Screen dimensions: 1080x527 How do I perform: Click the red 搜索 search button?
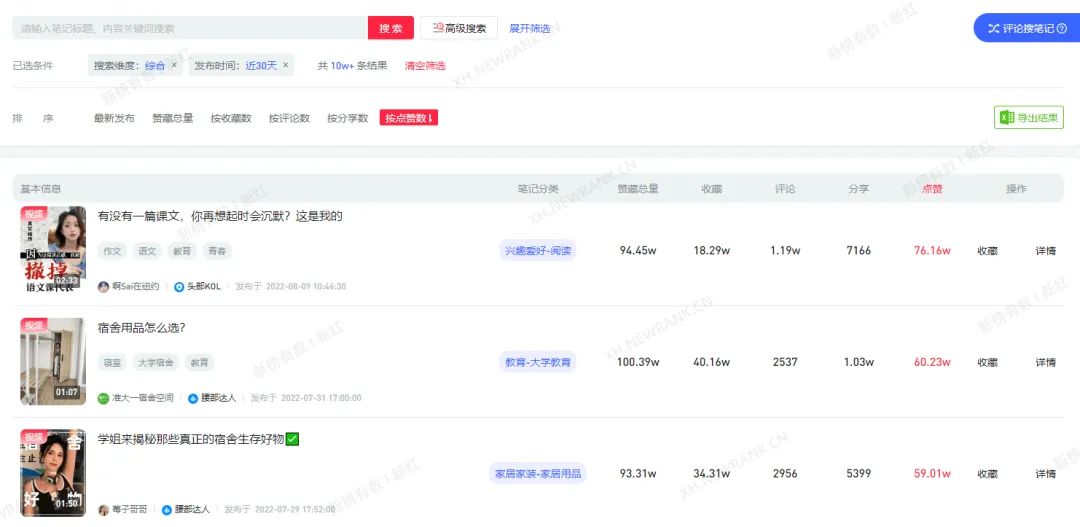coord(390,28)
